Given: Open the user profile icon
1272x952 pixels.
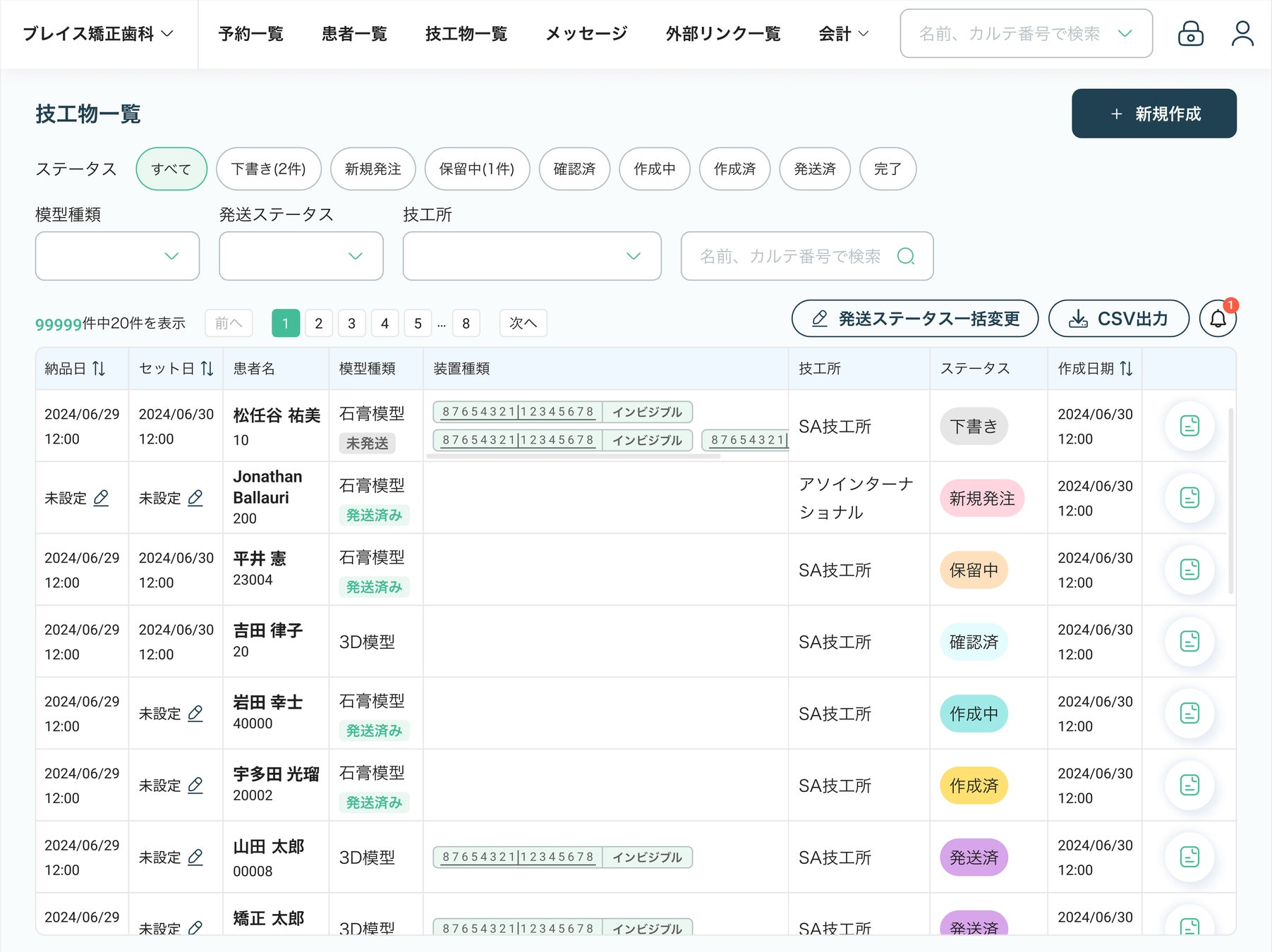Looking at the screenshot, I should pos(1242,33).
